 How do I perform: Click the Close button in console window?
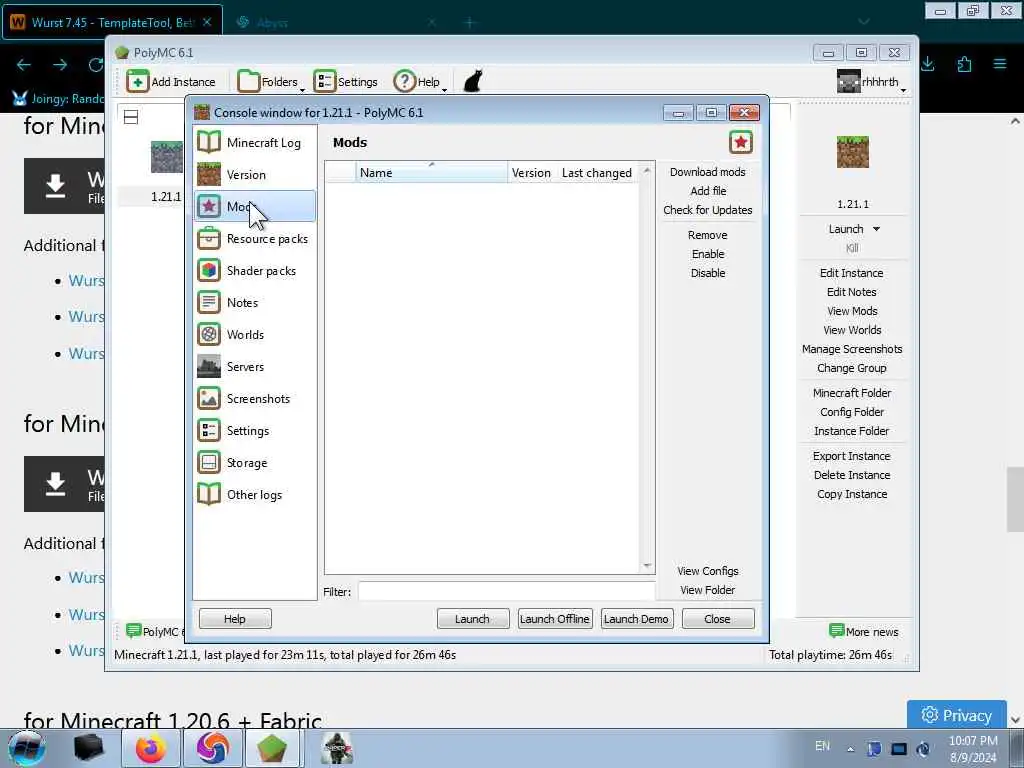(717, 618)
